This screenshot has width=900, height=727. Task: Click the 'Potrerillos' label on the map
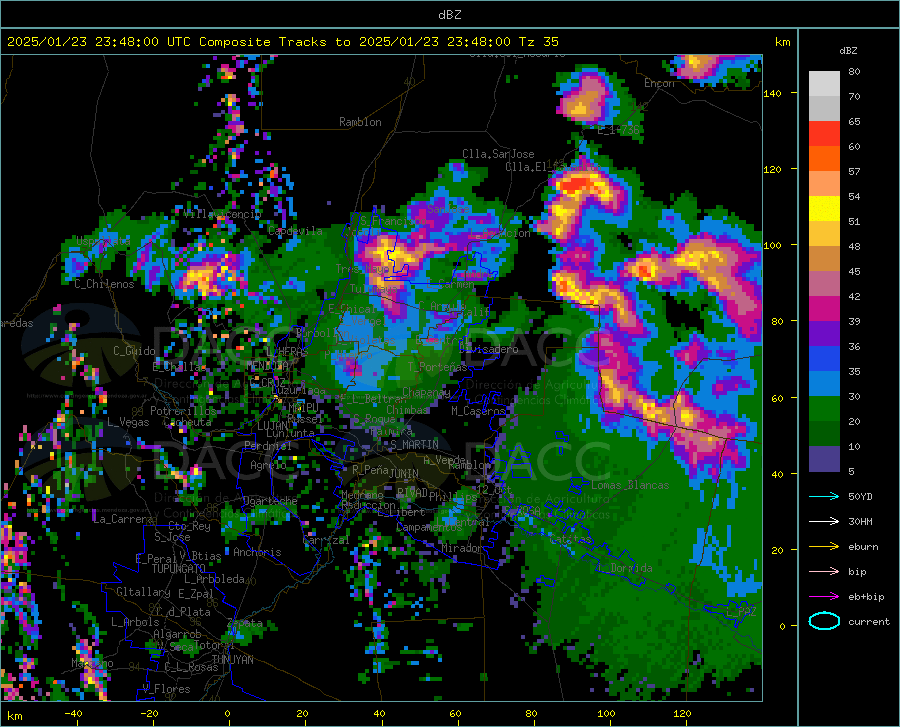pos(183,411)
